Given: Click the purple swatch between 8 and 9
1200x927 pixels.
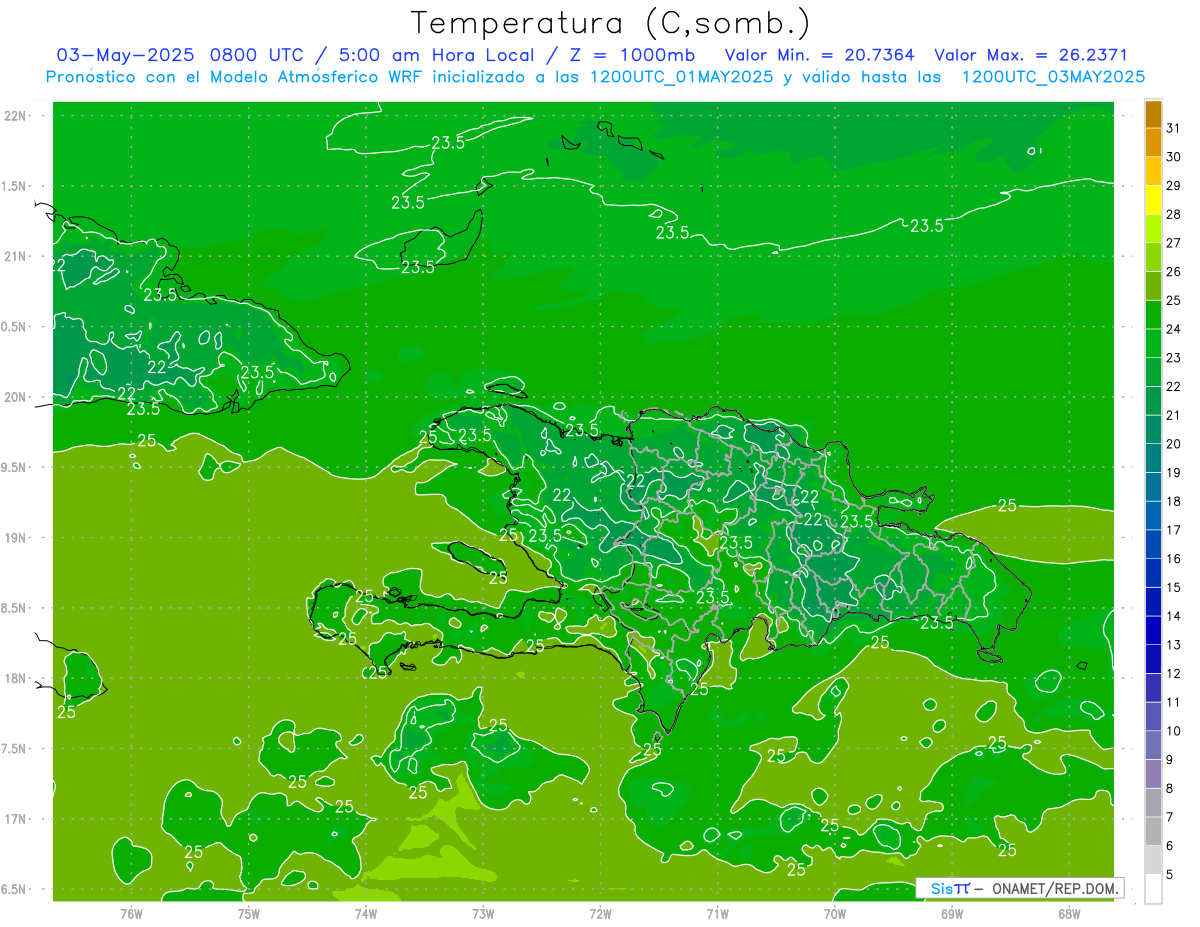Looking at the screenshot, I should pyautogui.click(x=1153, y=774).
